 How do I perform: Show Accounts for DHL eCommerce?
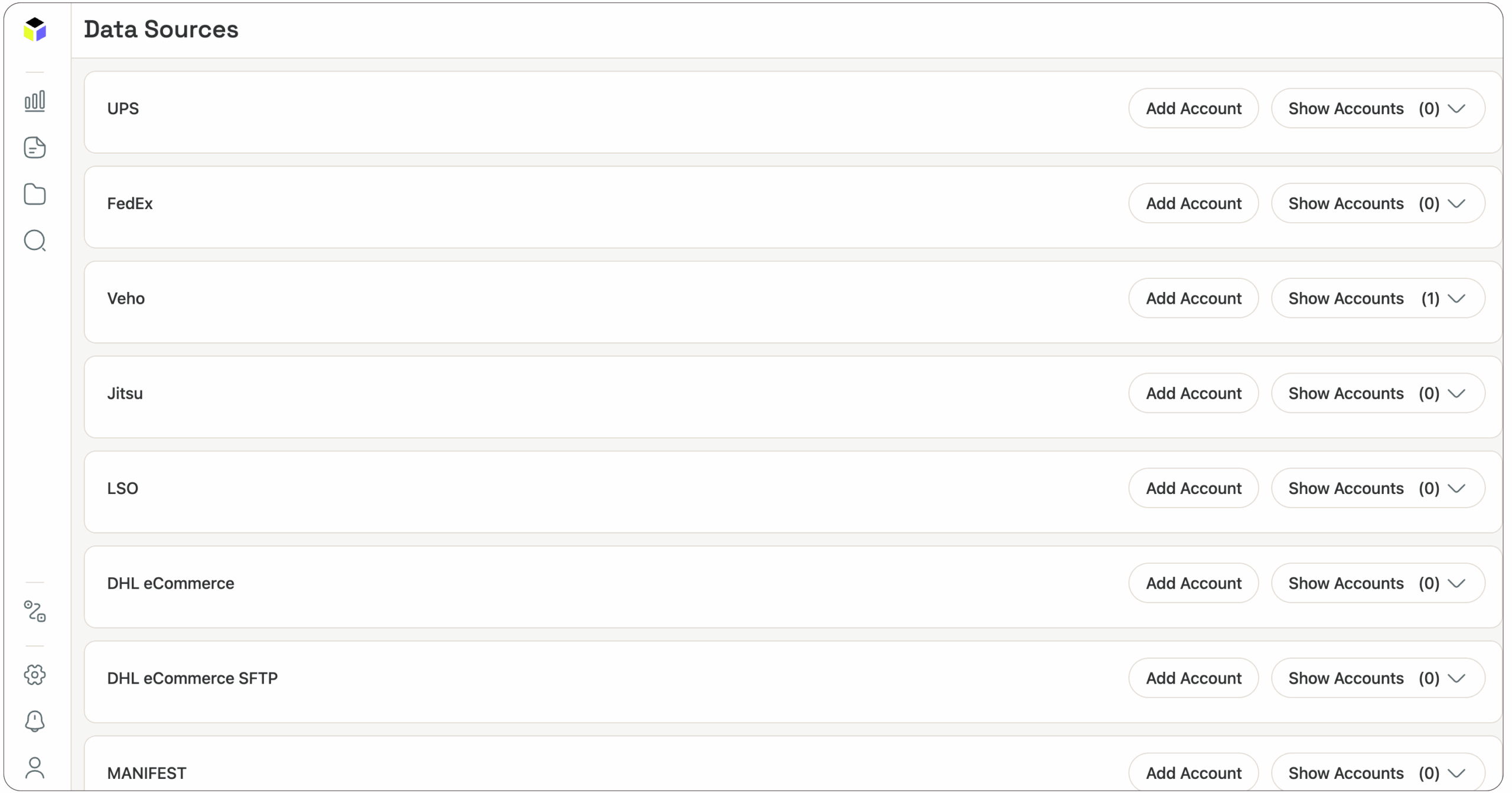(x=1379, y=583)
